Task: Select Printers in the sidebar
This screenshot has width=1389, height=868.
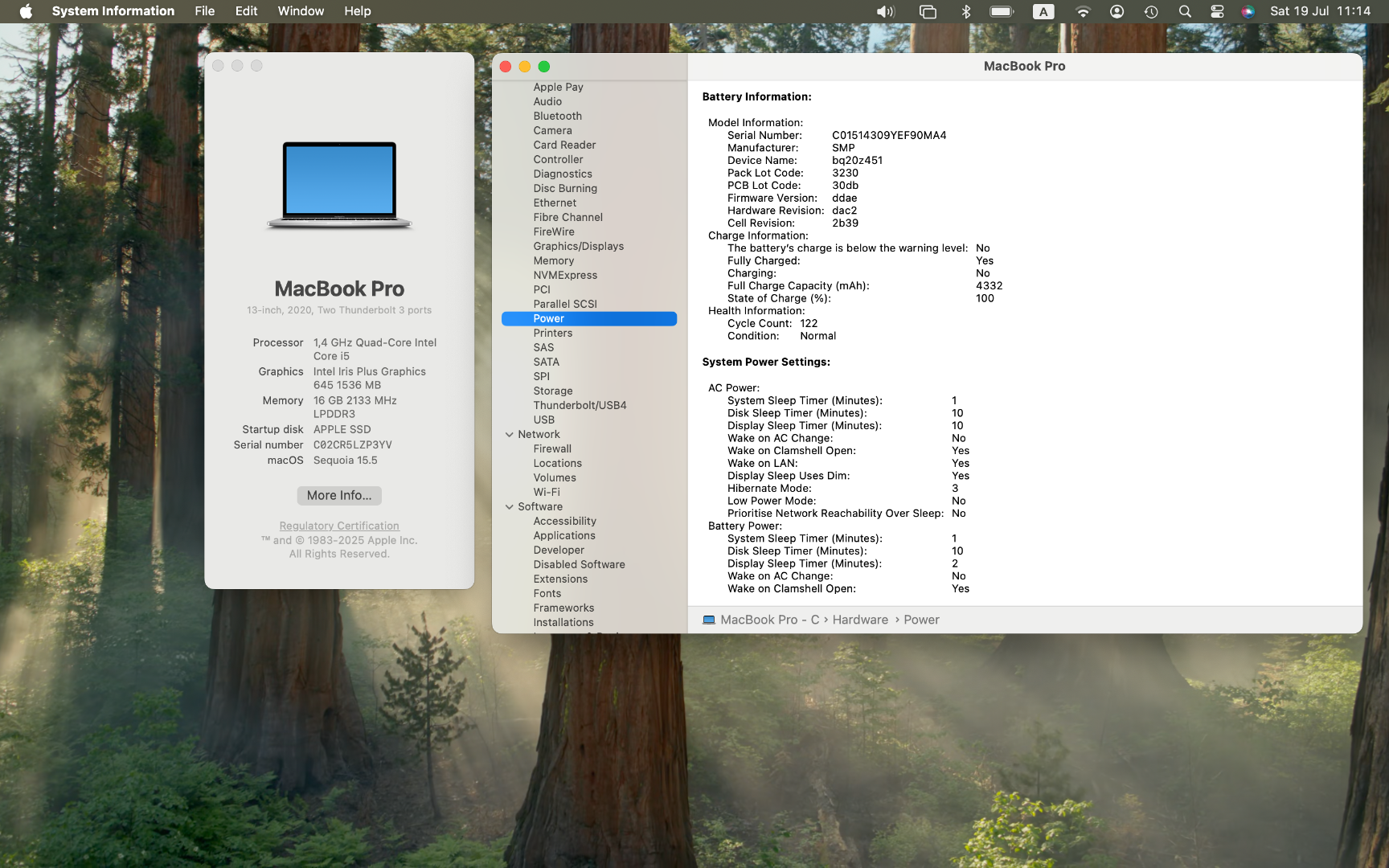Action: [x=553, y=333]
